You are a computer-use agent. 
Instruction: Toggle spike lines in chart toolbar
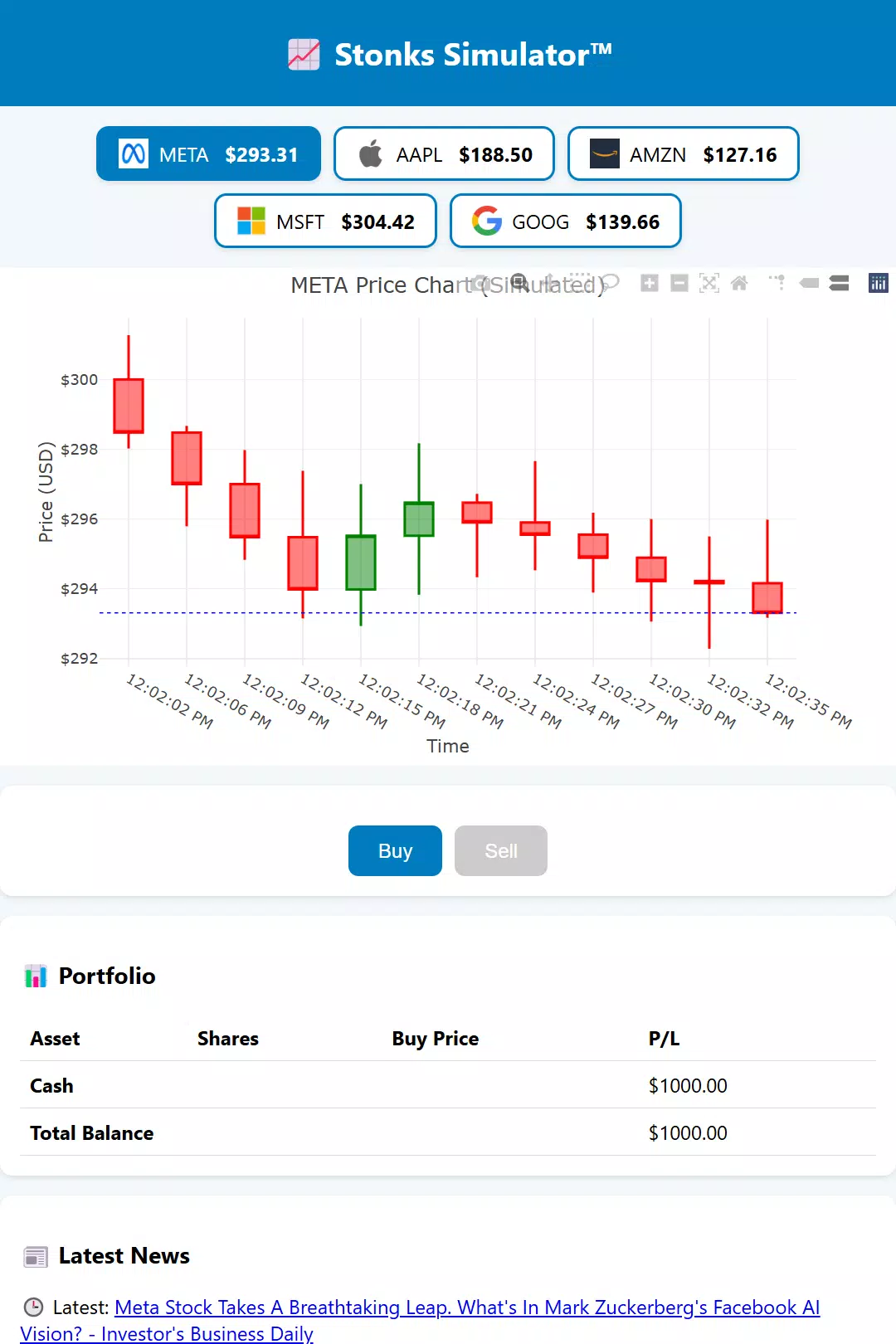pos(777,283)
